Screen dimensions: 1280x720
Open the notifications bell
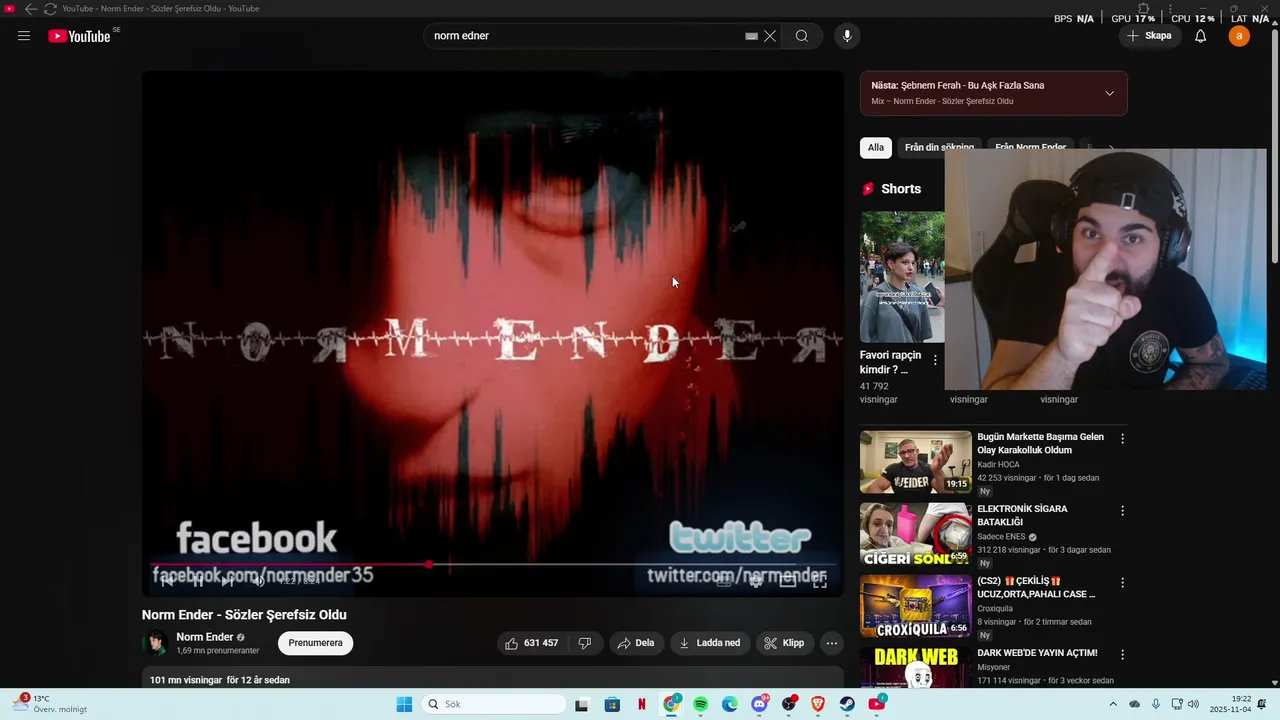click(x=1201, y=36)
